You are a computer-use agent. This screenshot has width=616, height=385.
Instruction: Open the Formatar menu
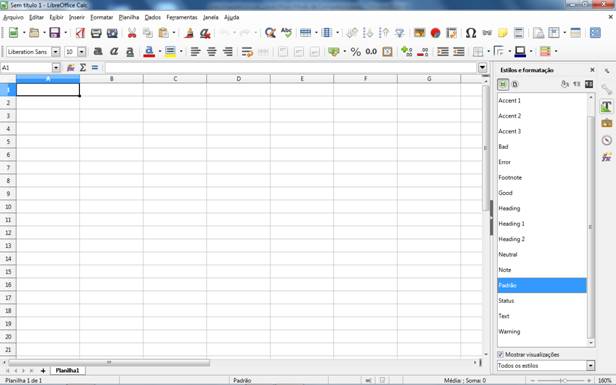tap(101, 17)
